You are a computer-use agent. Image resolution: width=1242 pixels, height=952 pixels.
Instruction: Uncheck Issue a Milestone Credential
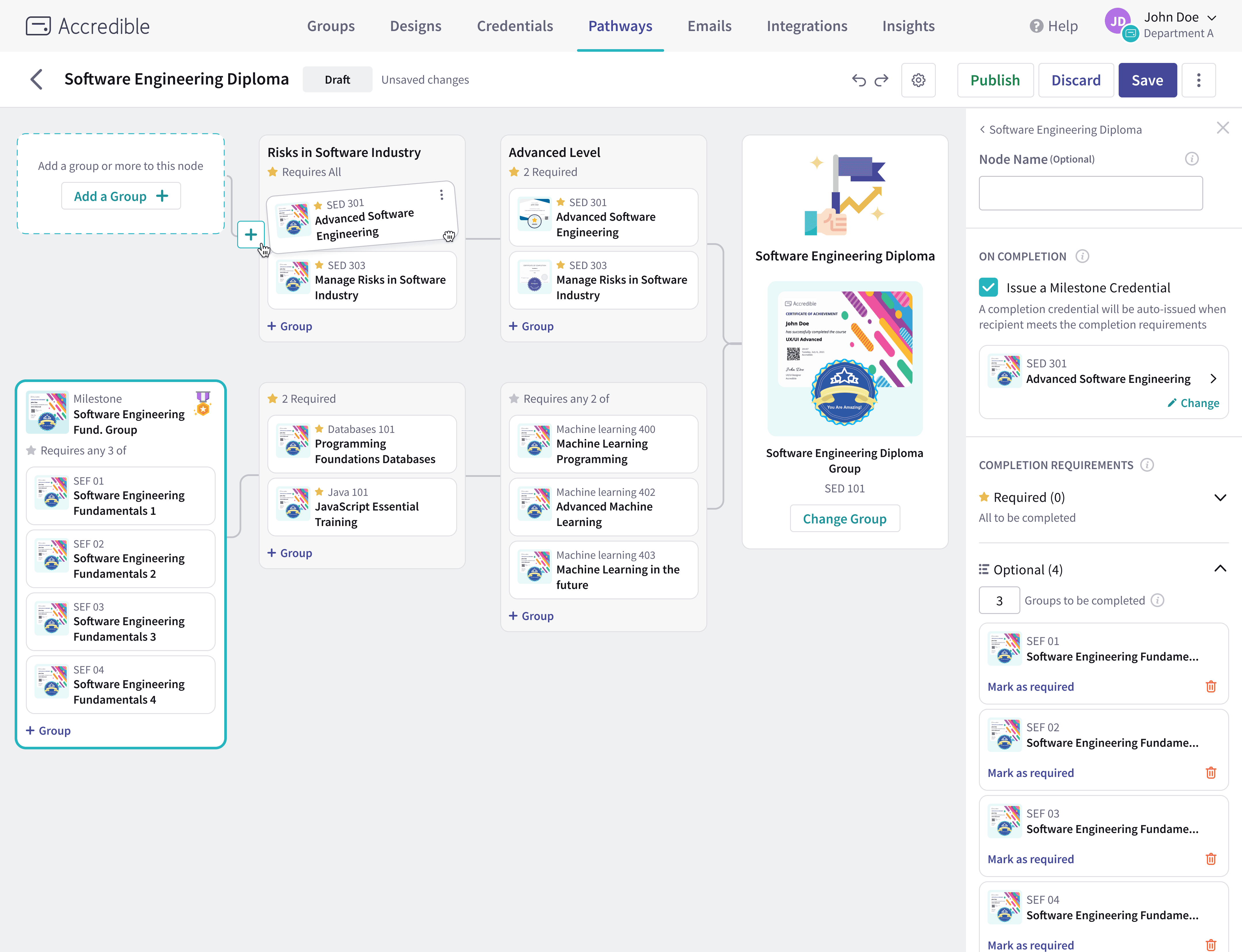pyautogui.click(x=988, y=287)
